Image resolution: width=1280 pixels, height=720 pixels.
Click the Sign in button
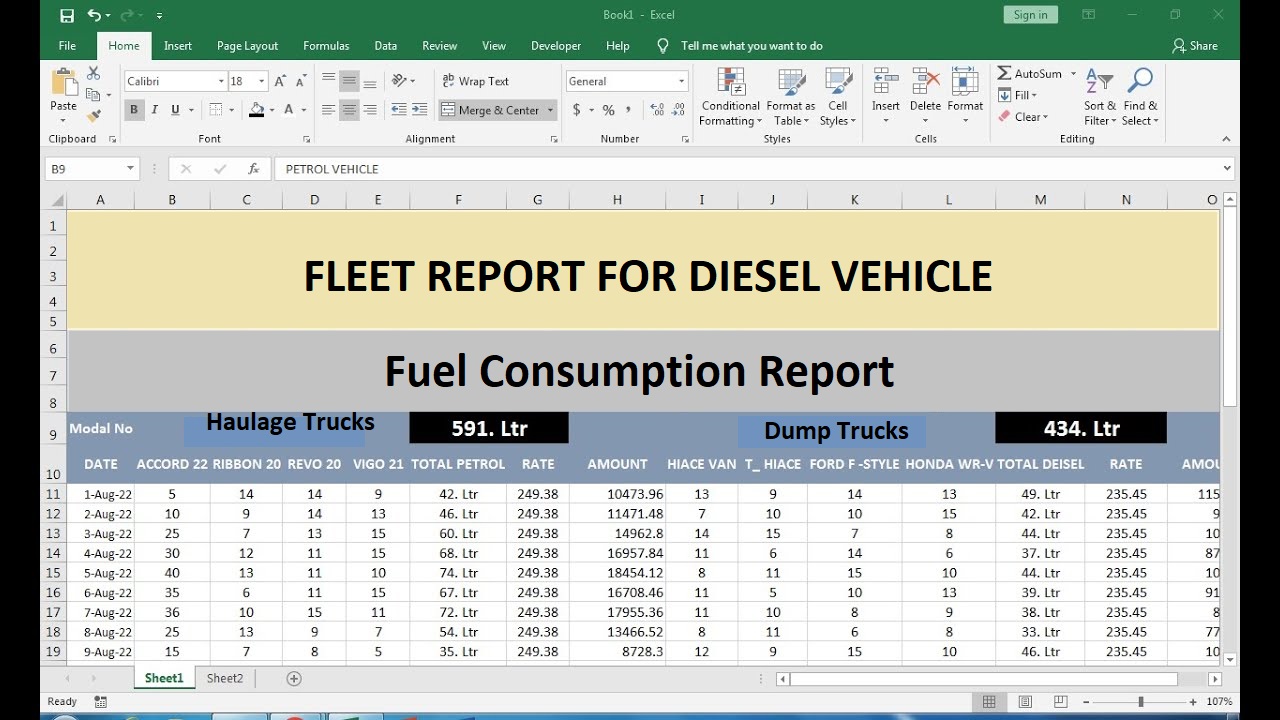[x=1030, y=14]
